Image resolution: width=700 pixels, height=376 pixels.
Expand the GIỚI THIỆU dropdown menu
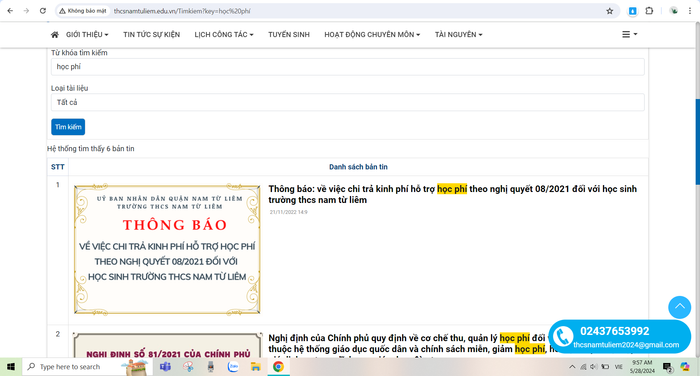pos(87,34)
